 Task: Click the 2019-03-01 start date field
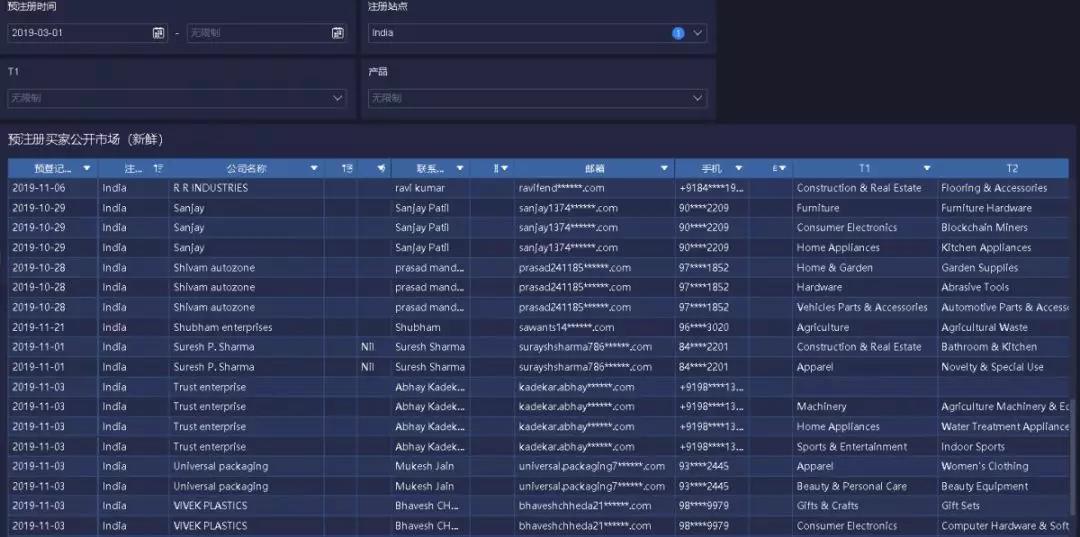(x=78, y=33)
